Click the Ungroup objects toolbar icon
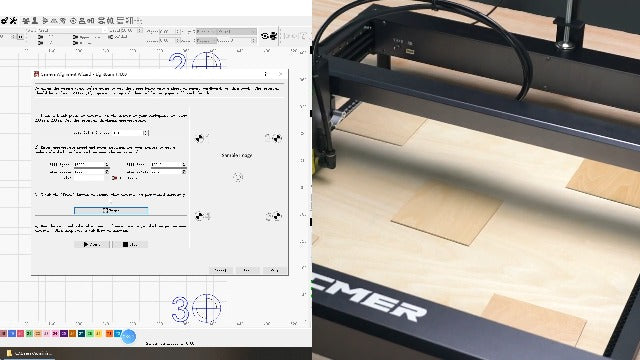The height and width of the screenshot is (360, 640). (x=35, y=20)
